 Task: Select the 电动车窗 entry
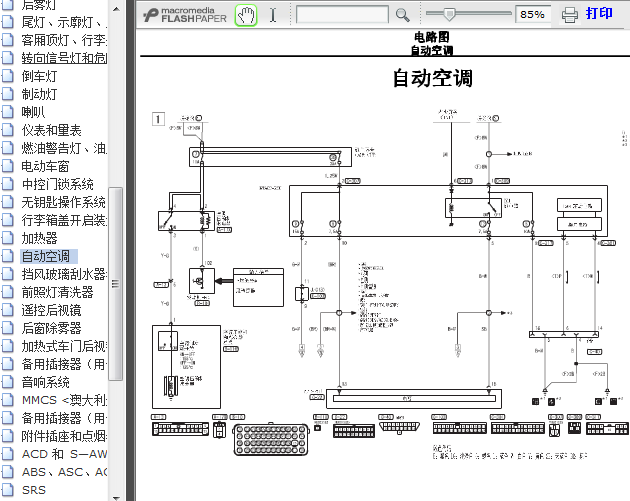(45, 166)
